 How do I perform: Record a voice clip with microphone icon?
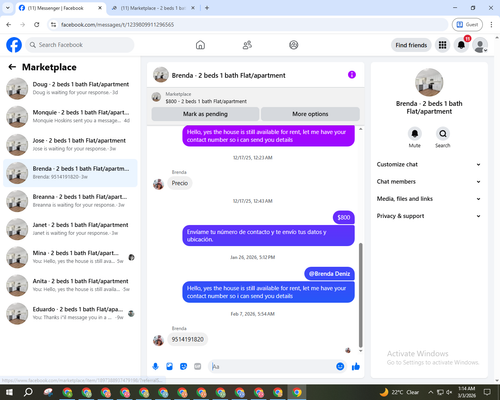point(155,367)
